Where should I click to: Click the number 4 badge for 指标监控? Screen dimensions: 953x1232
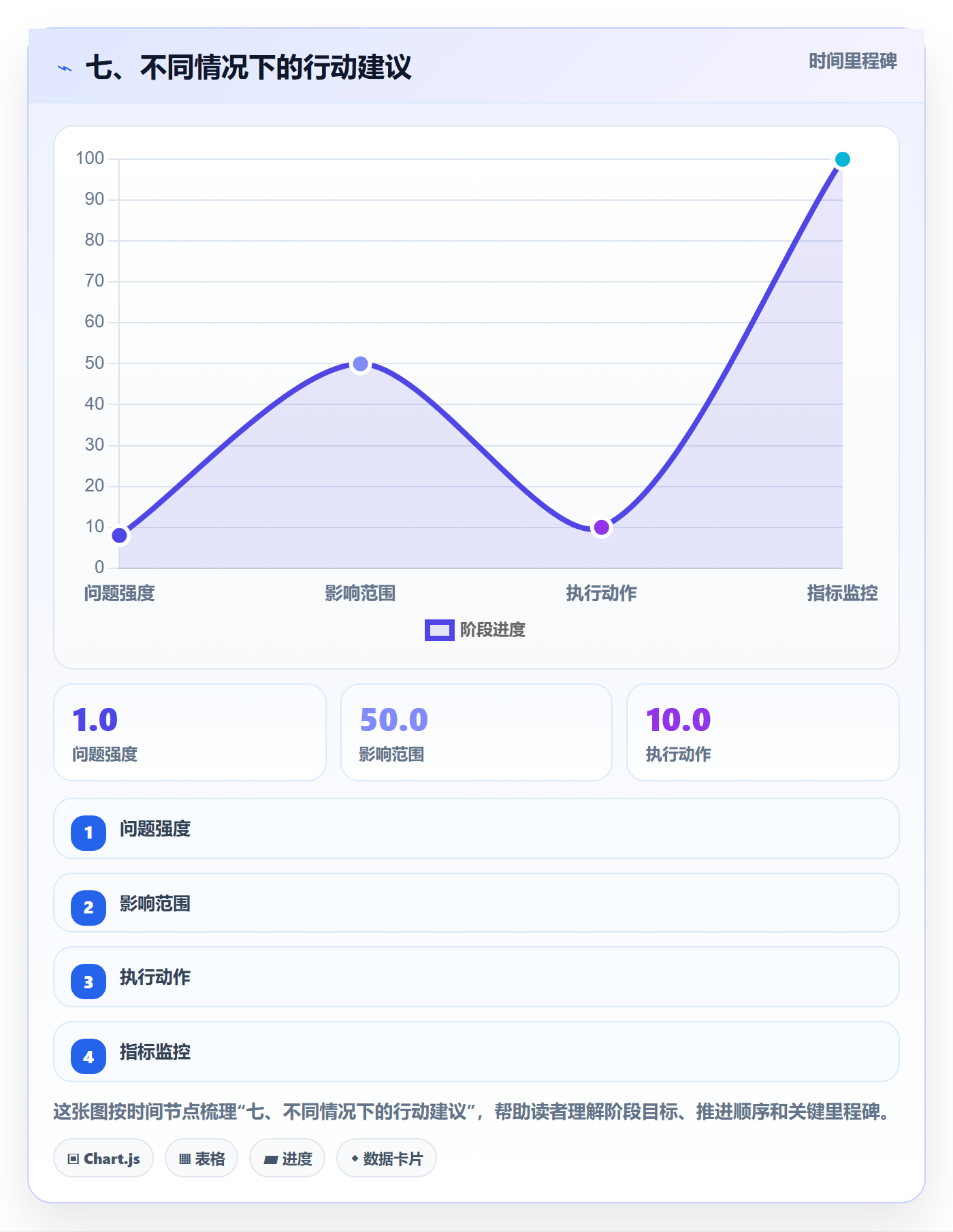(88, 1056)
